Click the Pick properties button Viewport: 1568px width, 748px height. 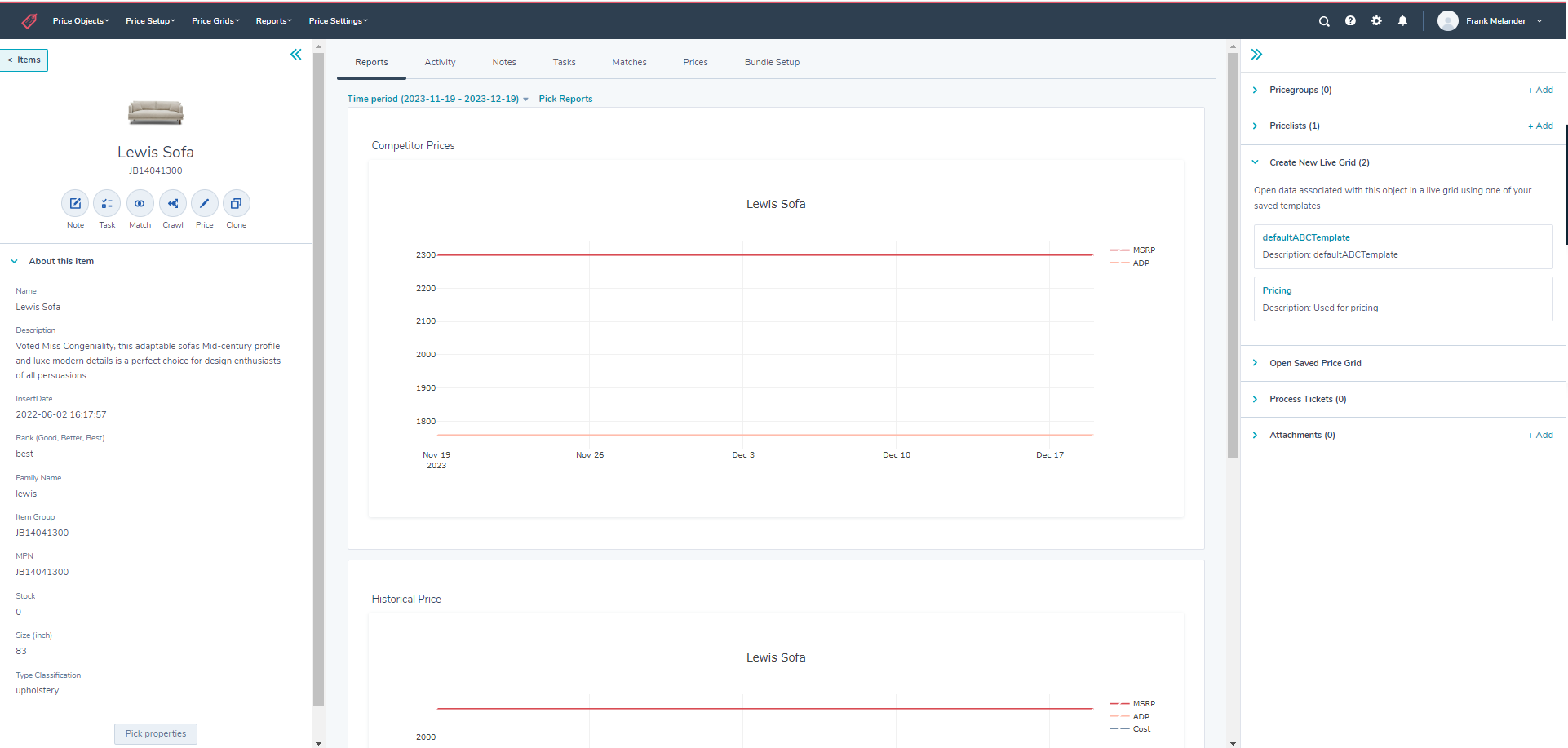tap(156, 734)
